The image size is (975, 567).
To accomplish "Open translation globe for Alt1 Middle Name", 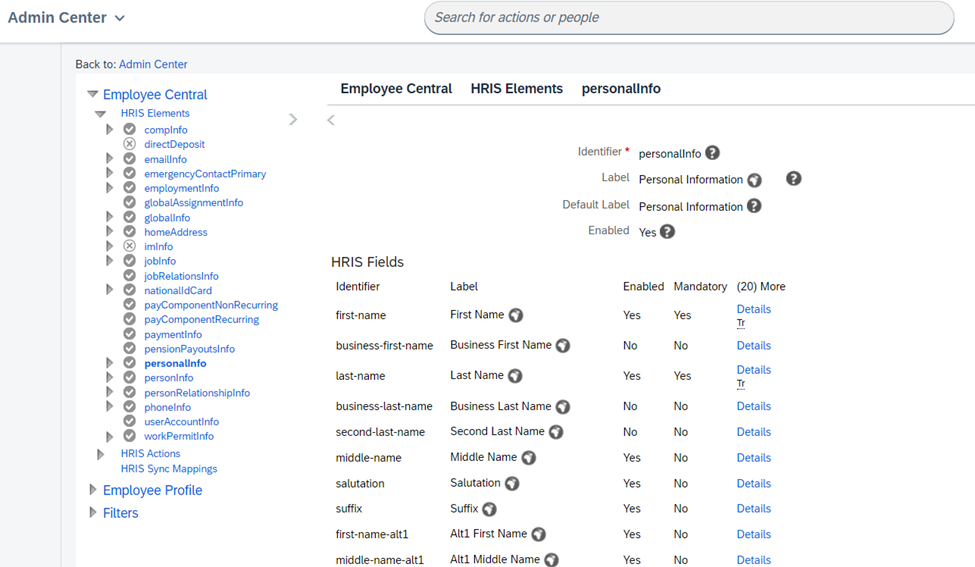I will coord(552,560).
